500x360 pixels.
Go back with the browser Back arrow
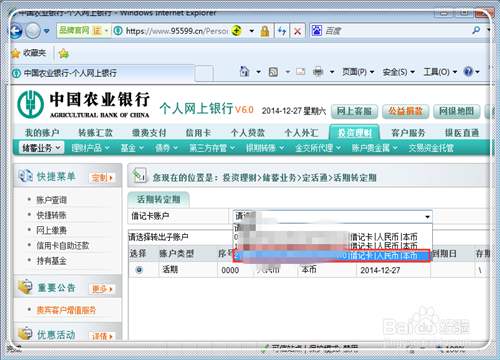[16, 31]
